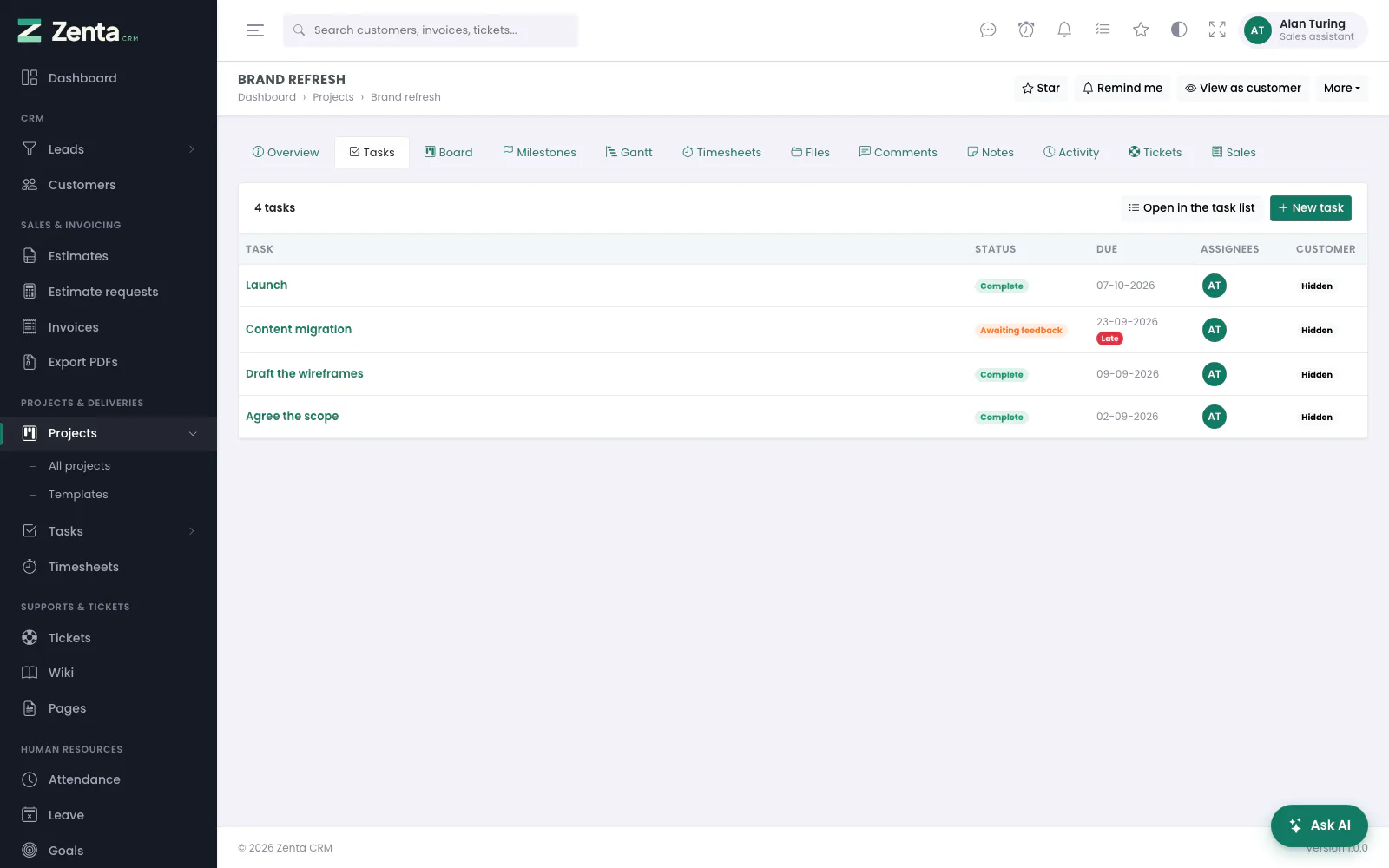Image resolution: width=1389 pixels, height=868 pixels.
Task: Open the Content migration task
Action: pyautogui.click(x=299, y=330)
